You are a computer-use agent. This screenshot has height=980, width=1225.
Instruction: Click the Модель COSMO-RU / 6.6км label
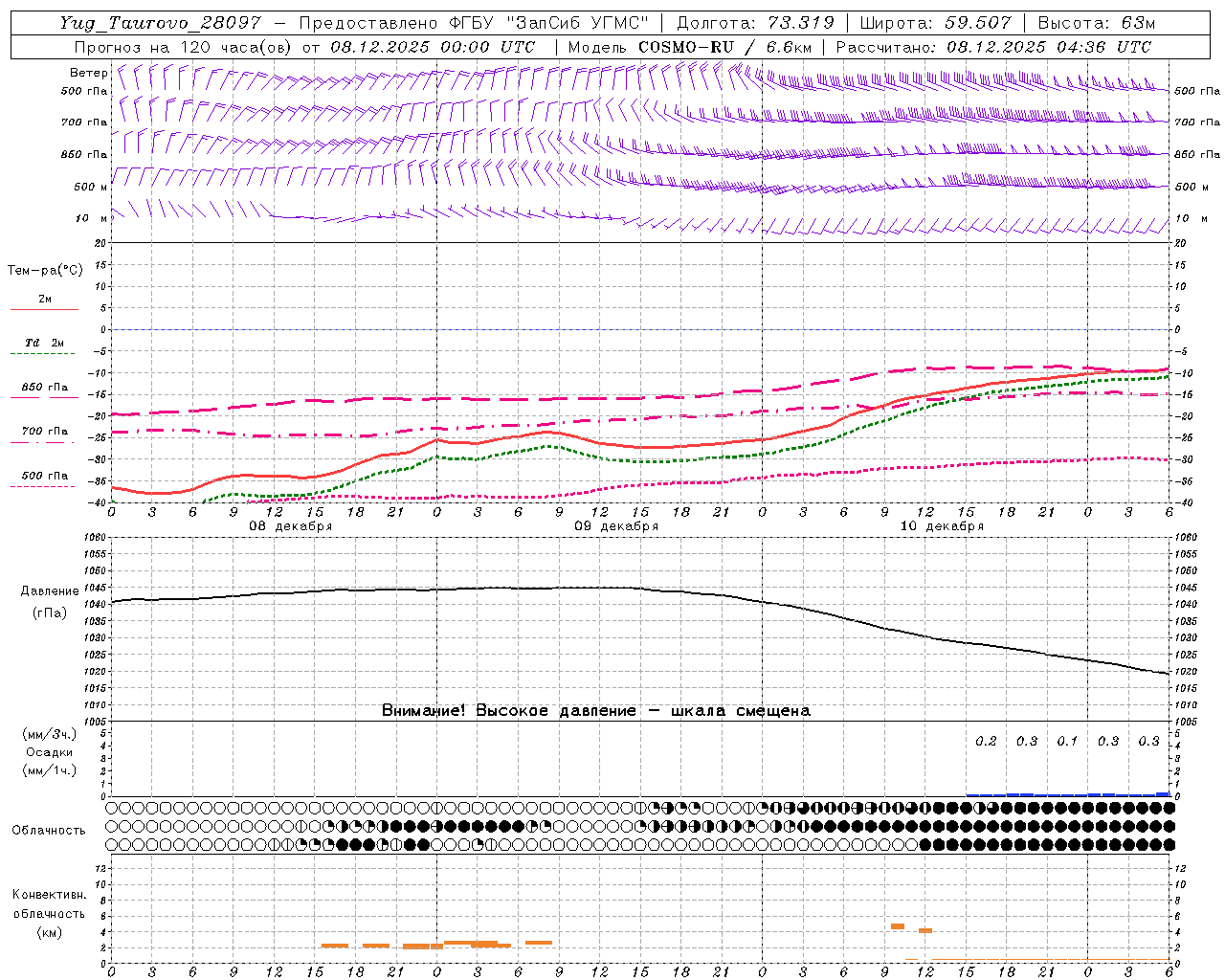(x=690, y=47)
